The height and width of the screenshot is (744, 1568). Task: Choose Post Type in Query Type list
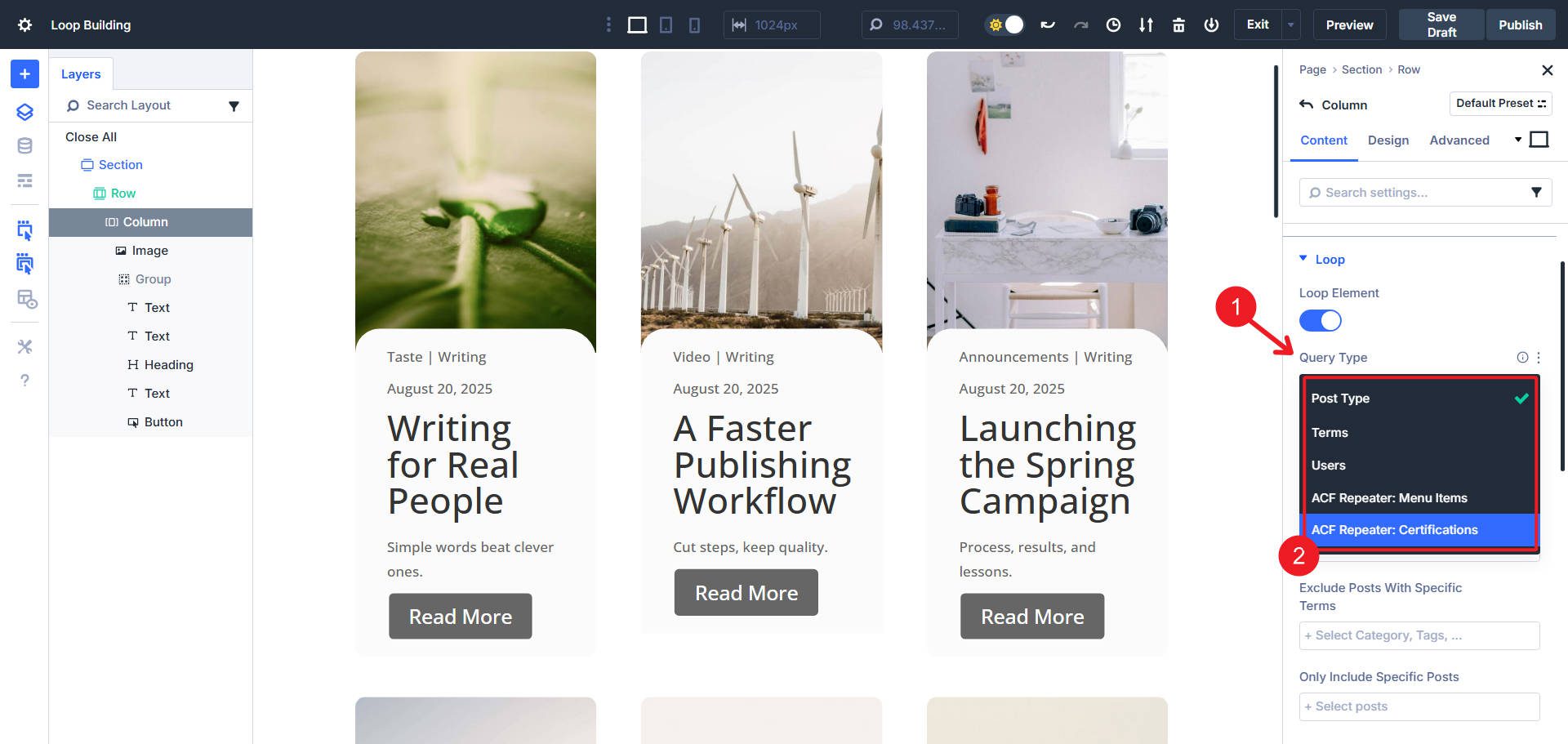1419,399
